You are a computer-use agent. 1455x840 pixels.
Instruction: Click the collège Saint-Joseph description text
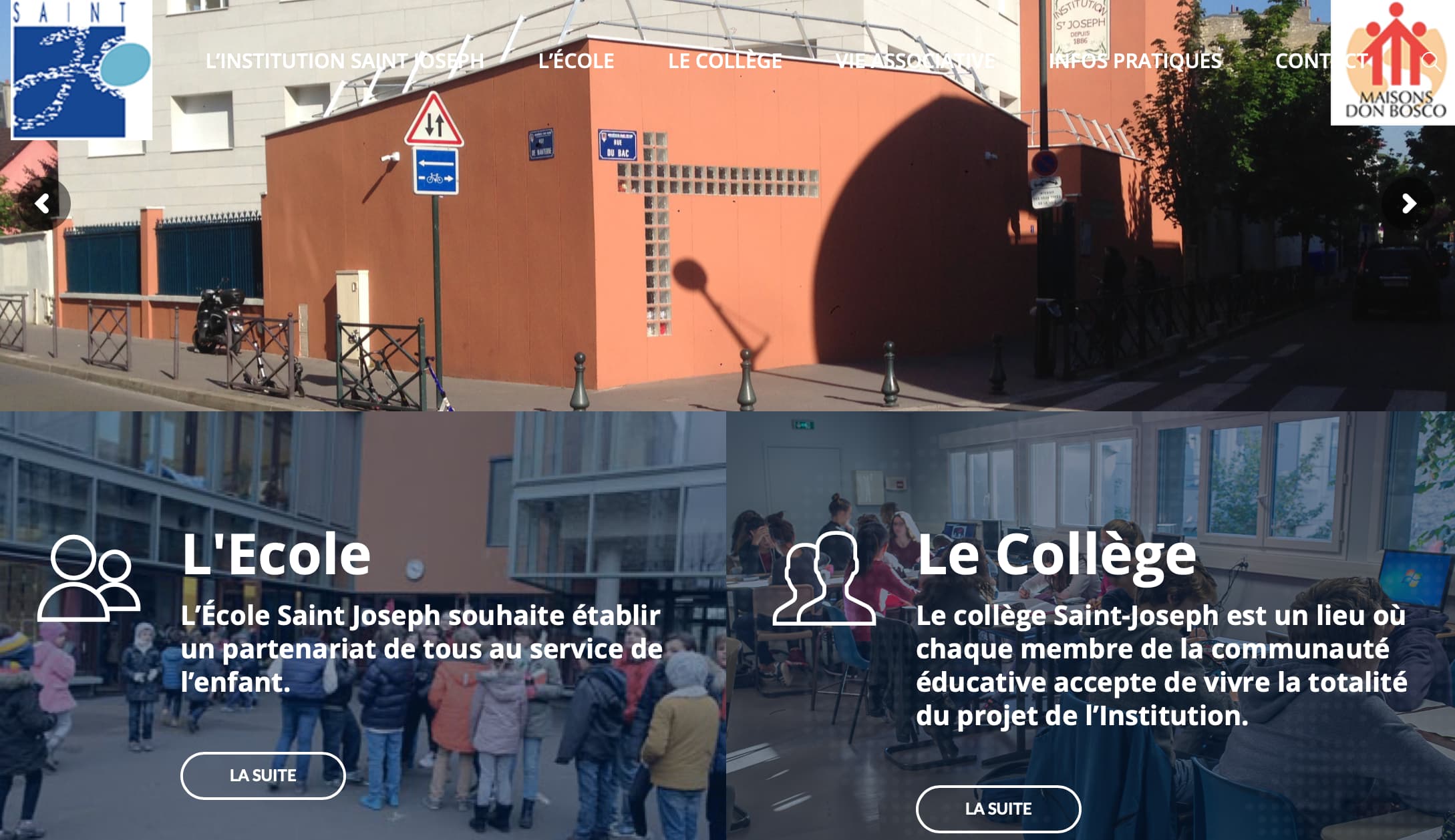[1162, 666]
